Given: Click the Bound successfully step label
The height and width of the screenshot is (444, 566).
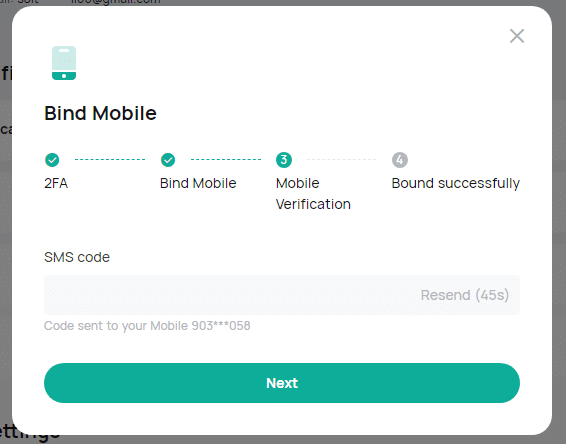Looking at the screenshot, I should point(456,183).
